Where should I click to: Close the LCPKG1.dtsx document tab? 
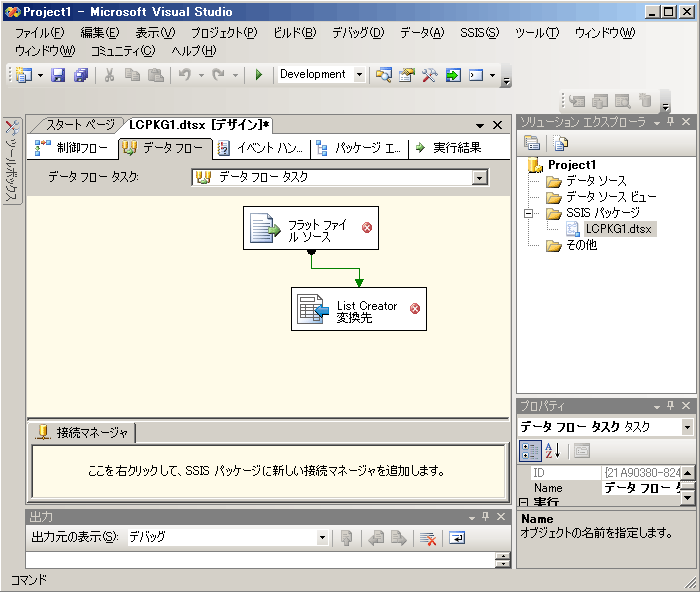497,125
